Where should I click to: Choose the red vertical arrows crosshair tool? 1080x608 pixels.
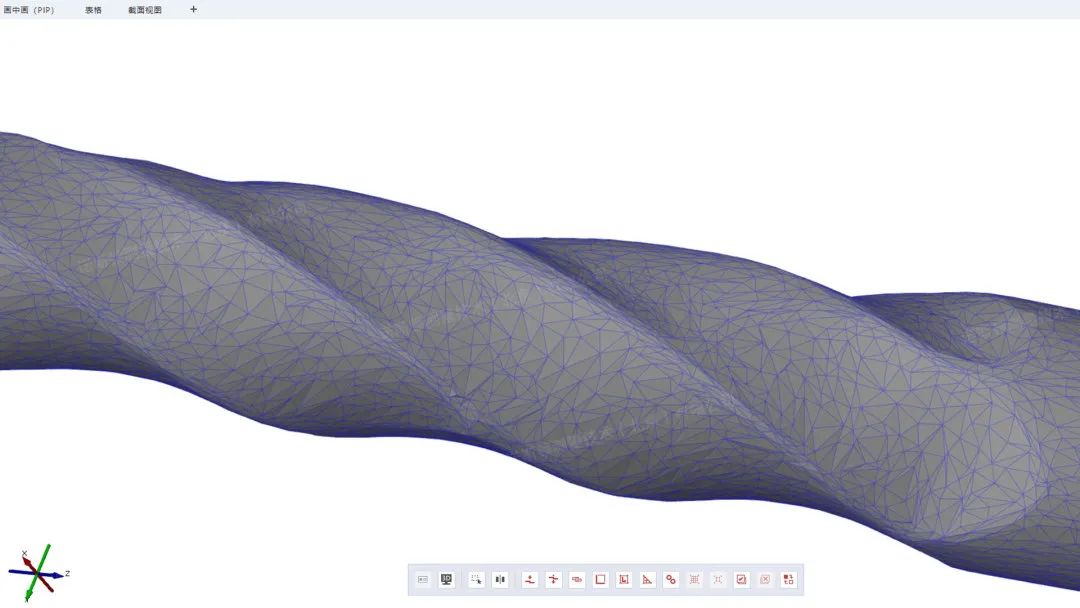(x=553, y=579)
